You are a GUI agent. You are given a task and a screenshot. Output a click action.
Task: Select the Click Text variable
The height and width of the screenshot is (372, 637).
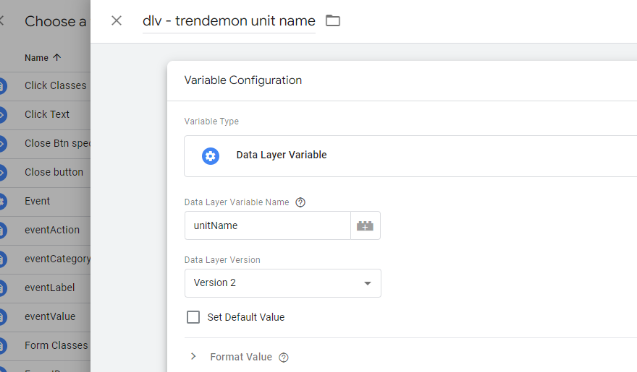(x=47, y=114)
